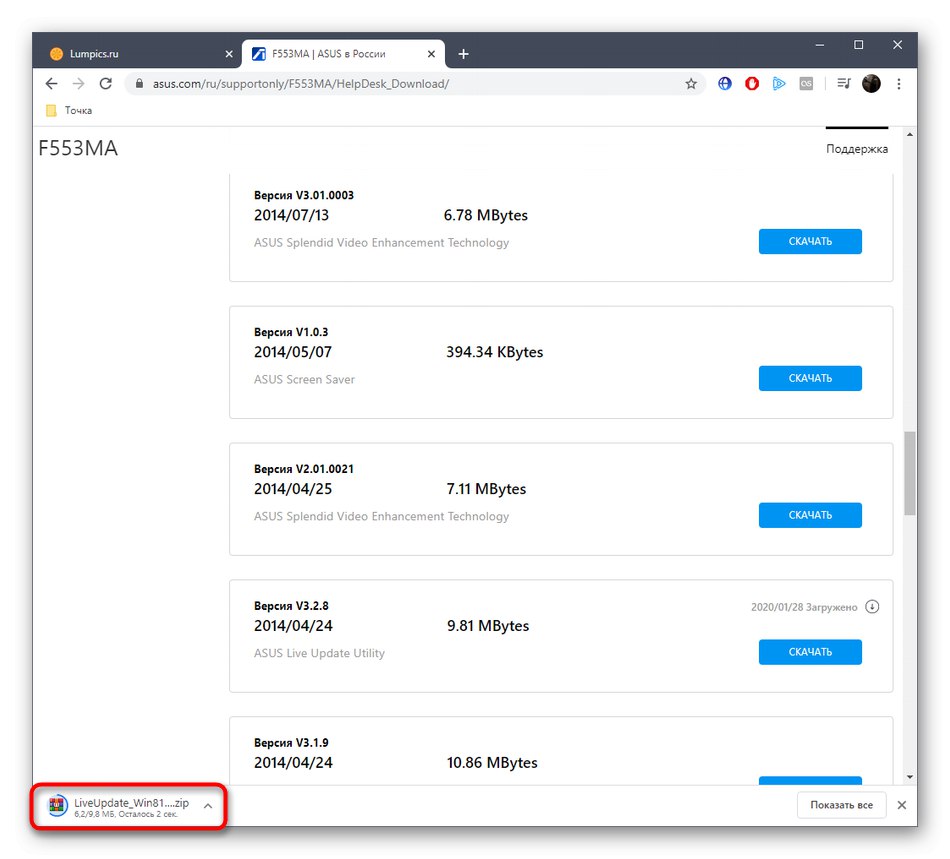Image resolution: width=950 pixels, height=859 pixels.
Task: Bookmark this page using the star icon
Action: [x=691, y=84]
